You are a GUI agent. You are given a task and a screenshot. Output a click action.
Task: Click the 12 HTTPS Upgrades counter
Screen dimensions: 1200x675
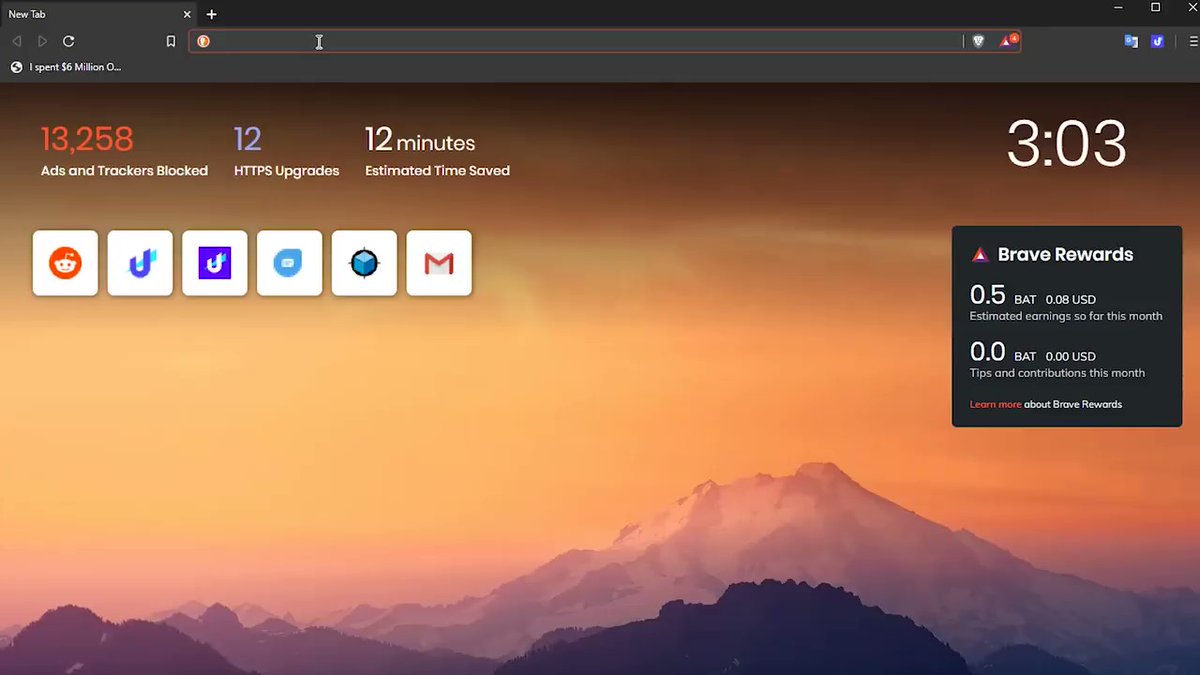pos(247,139)
